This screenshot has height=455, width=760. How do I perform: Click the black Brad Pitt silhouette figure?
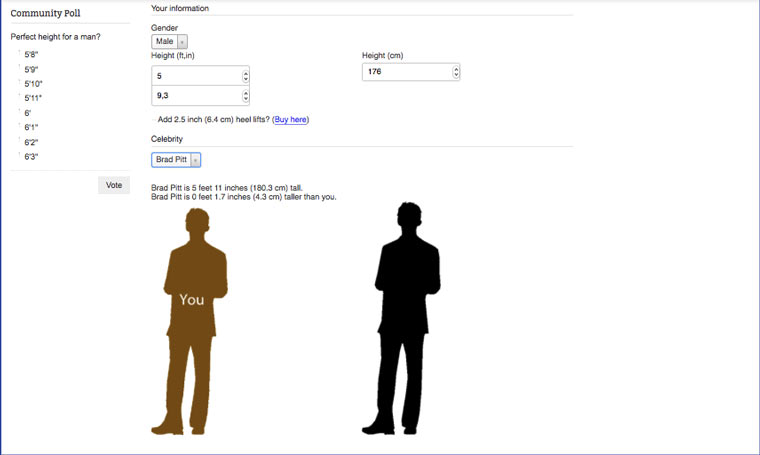(x=401, y=318)
